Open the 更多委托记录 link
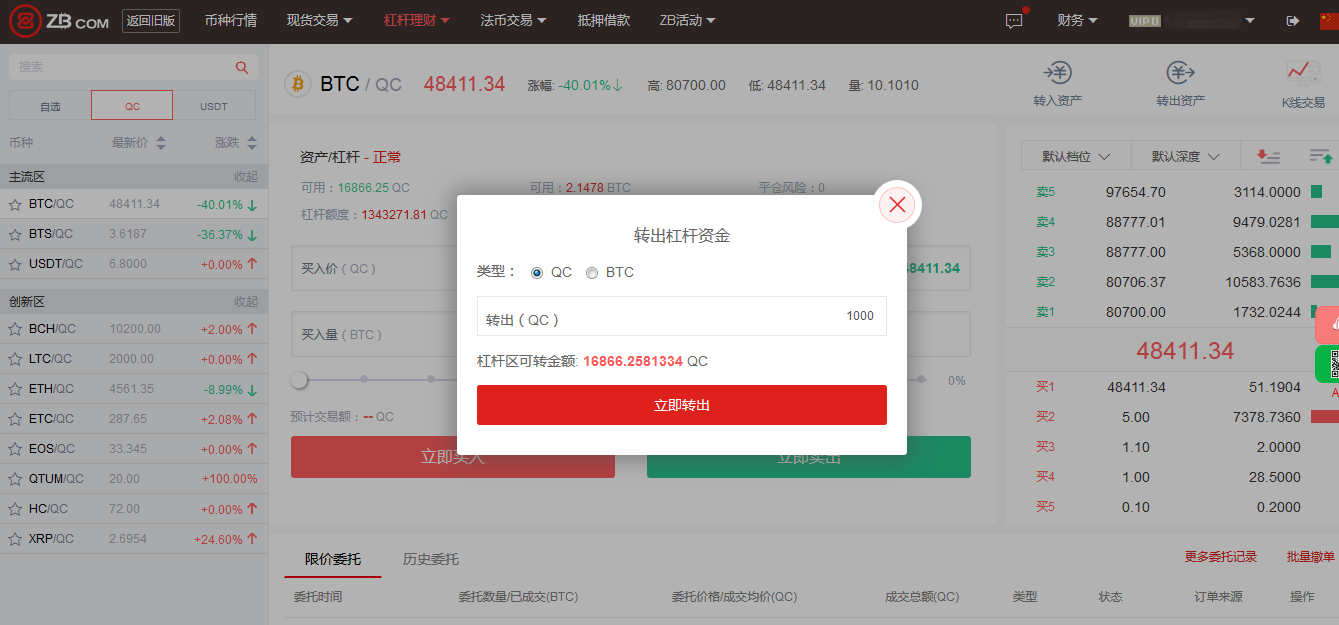 [x=1221, y=557]
